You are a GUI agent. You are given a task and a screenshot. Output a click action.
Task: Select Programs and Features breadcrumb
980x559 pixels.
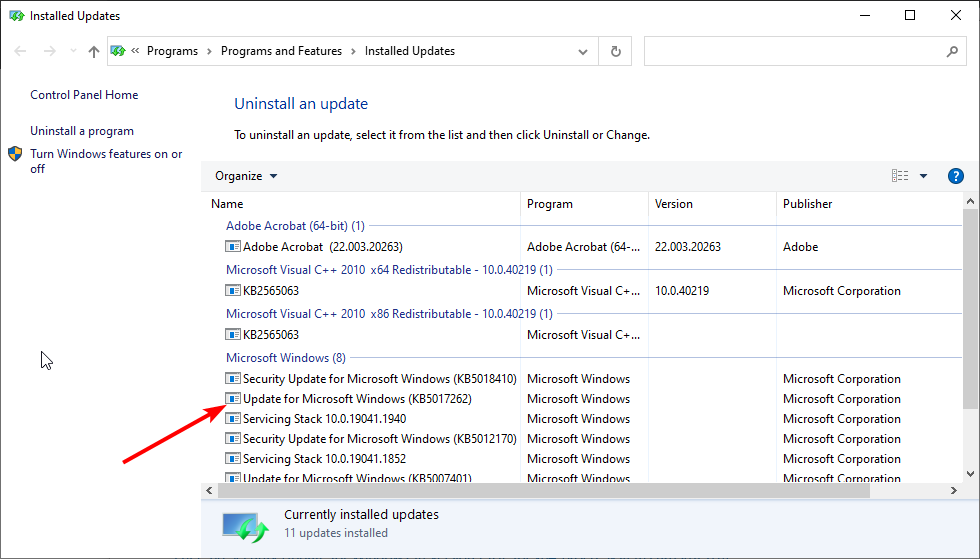[x=281, y=51]
